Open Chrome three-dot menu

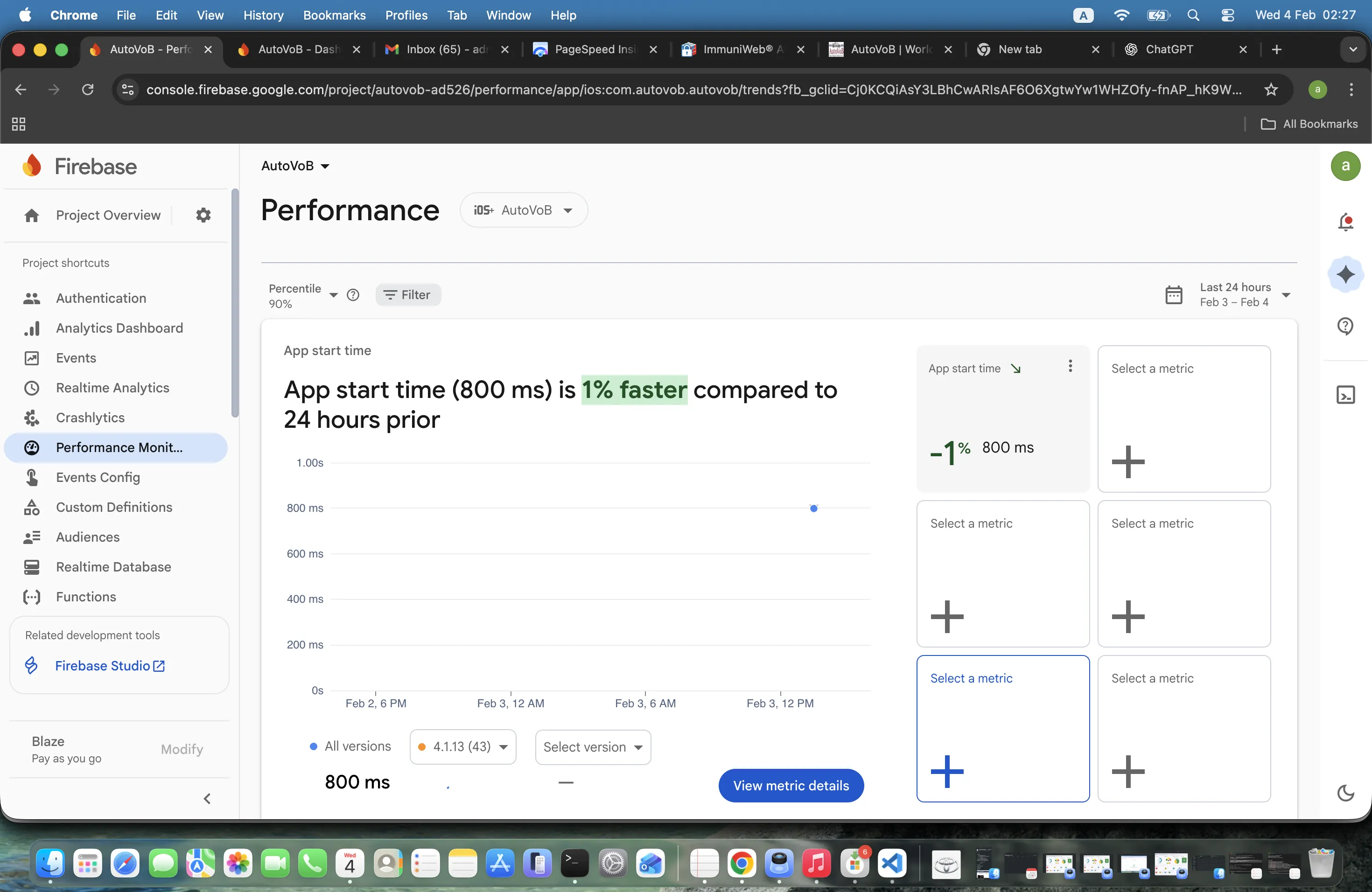1351,89
